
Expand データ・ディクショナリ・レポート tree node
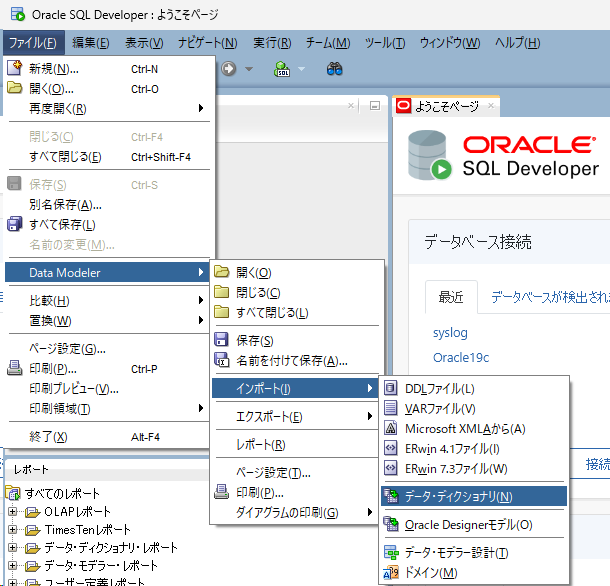pos(12,547)
